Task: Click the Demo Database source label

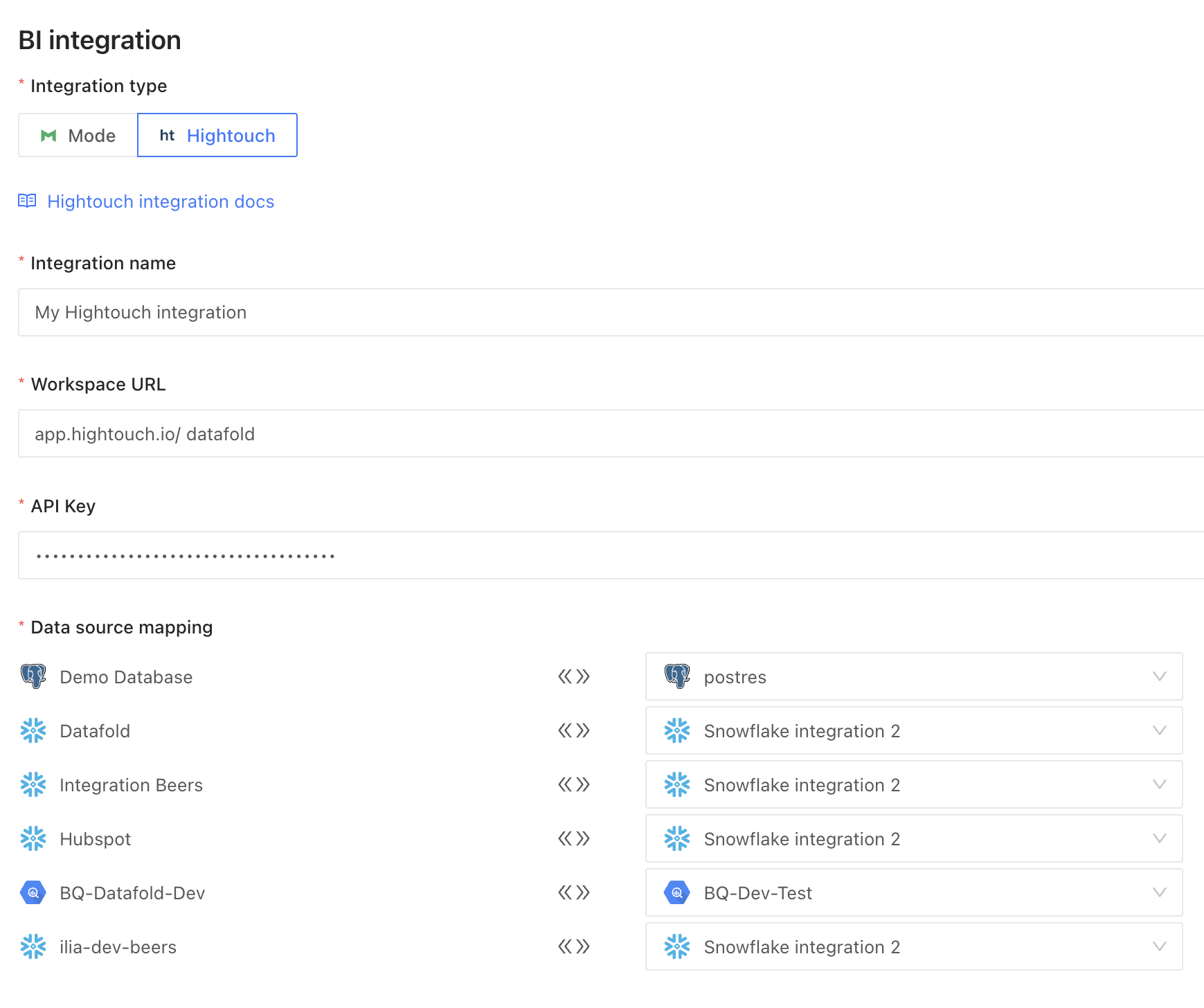Action: tap(126, 677)
